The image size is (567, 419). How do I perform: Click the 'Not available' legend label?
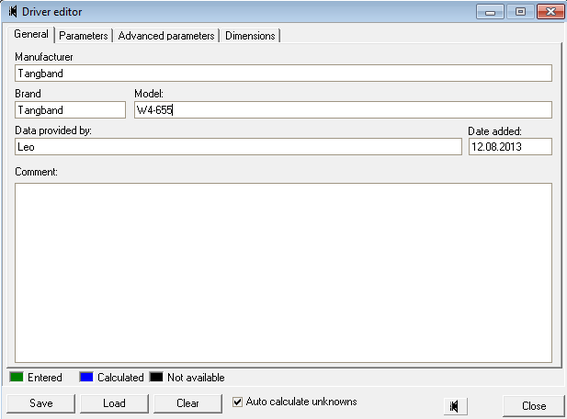coord(196,377)
